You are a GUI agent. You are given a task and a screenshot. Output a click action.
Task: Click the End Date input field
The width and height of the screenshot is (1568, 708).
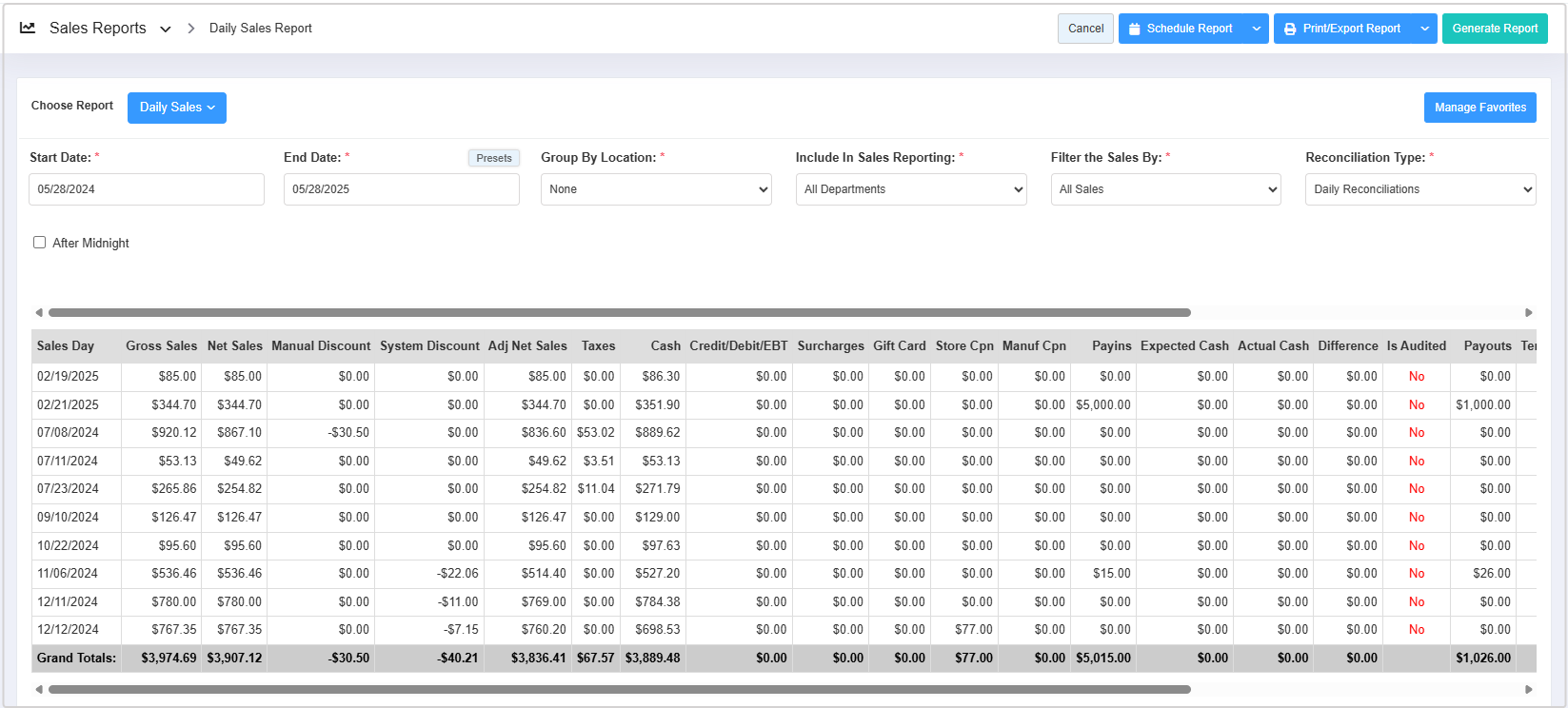click(x=402, y=189)
